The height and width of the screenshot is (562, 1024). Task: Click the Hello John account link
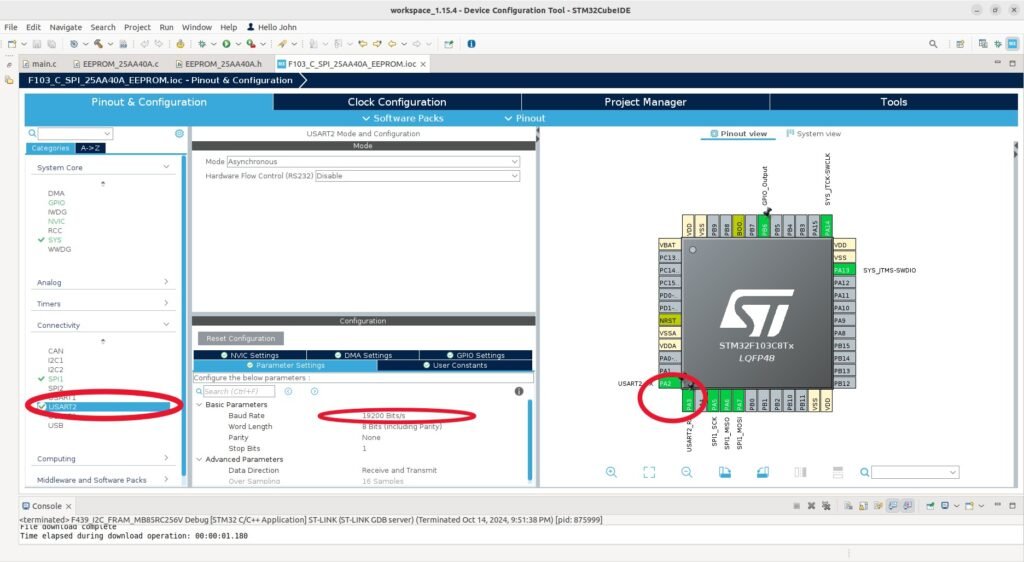(x=272, y=27)
